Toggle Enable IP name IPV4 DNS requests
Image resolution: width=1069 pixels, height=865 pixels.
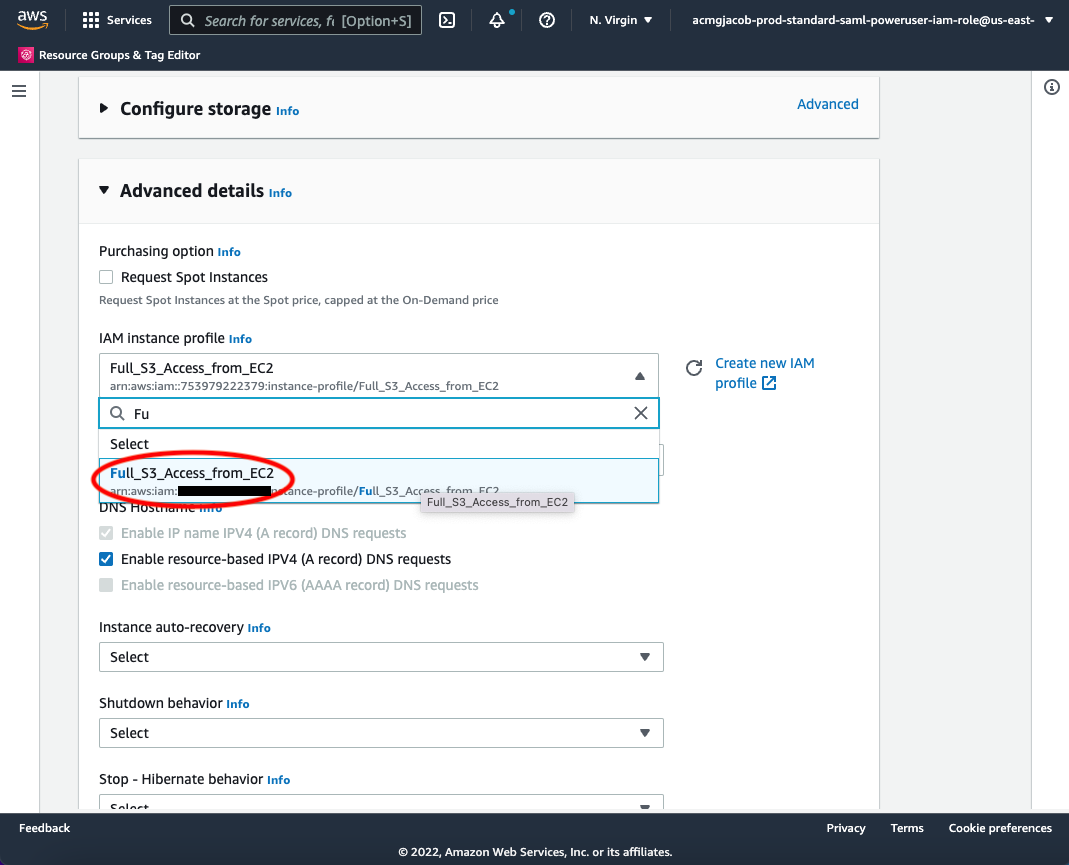tap(106, 534)
